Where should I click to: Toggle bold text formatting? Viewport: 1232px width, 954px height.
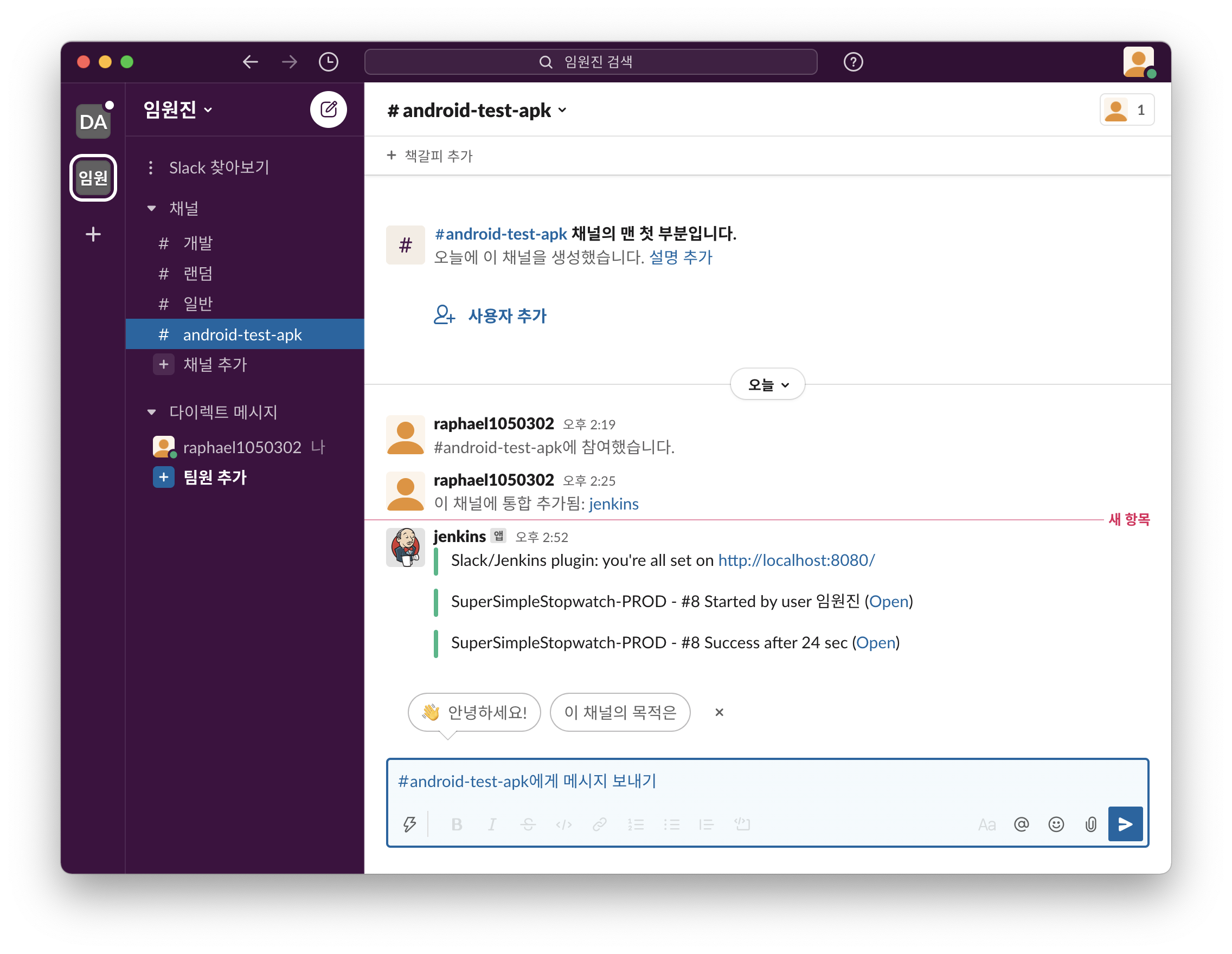click(x=457, y=824)
